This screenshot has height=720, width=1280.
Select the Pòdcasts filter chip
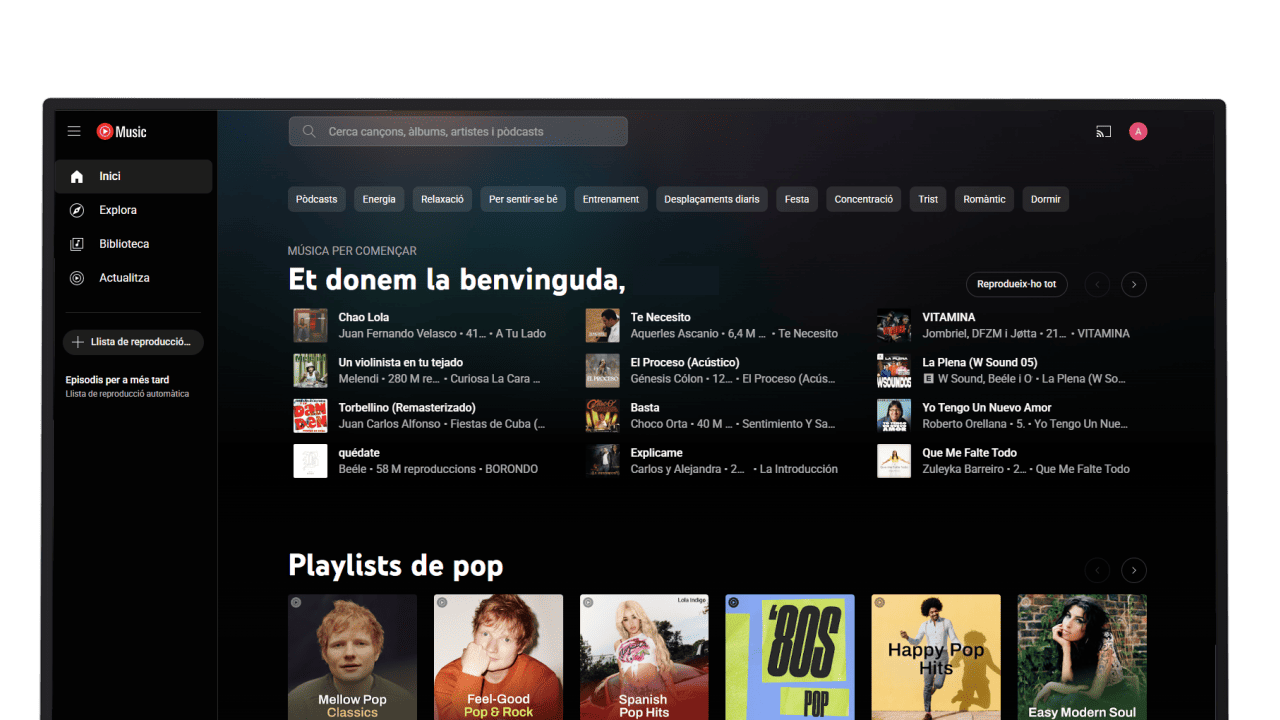click(317, 199)
